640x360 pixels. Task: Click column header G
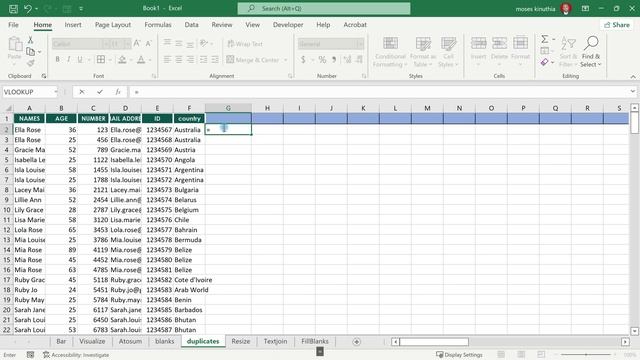tap(228, 108)
